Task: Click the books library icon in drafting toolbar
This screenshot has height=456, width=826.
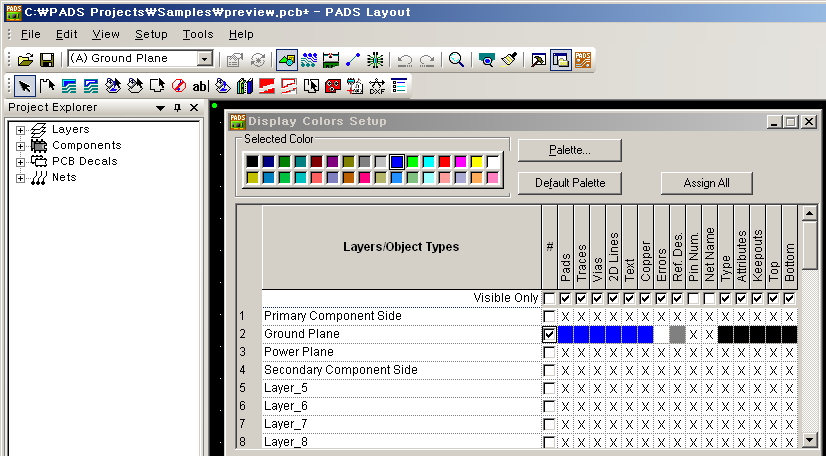Action: coord(245,86)
